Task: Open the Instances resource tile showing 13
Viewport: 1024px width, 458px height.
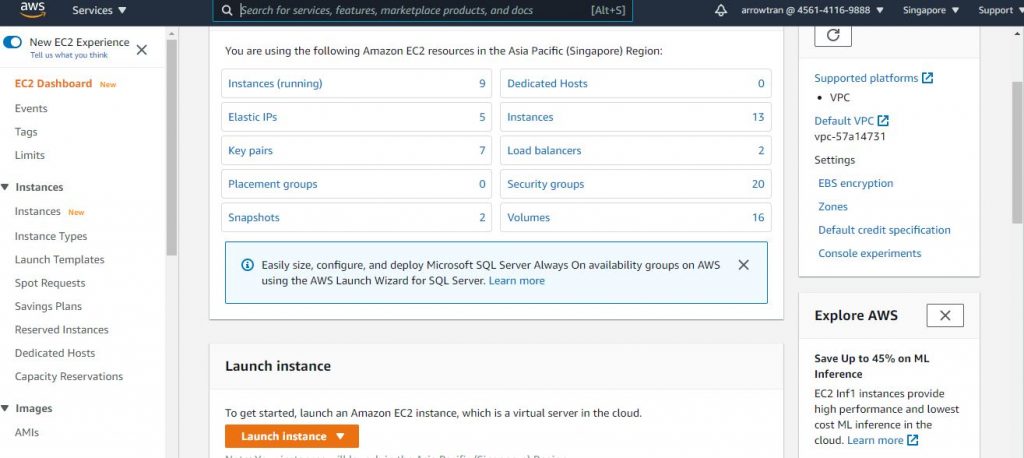Action: click(635, 118)
